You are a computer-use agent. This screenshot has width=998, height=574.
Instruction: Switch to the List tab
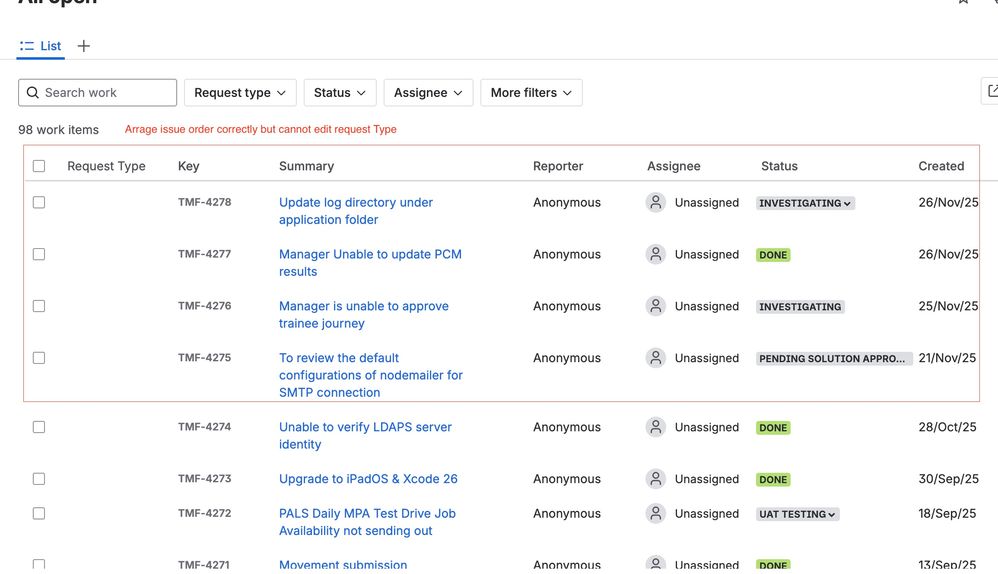click(41, 46)
